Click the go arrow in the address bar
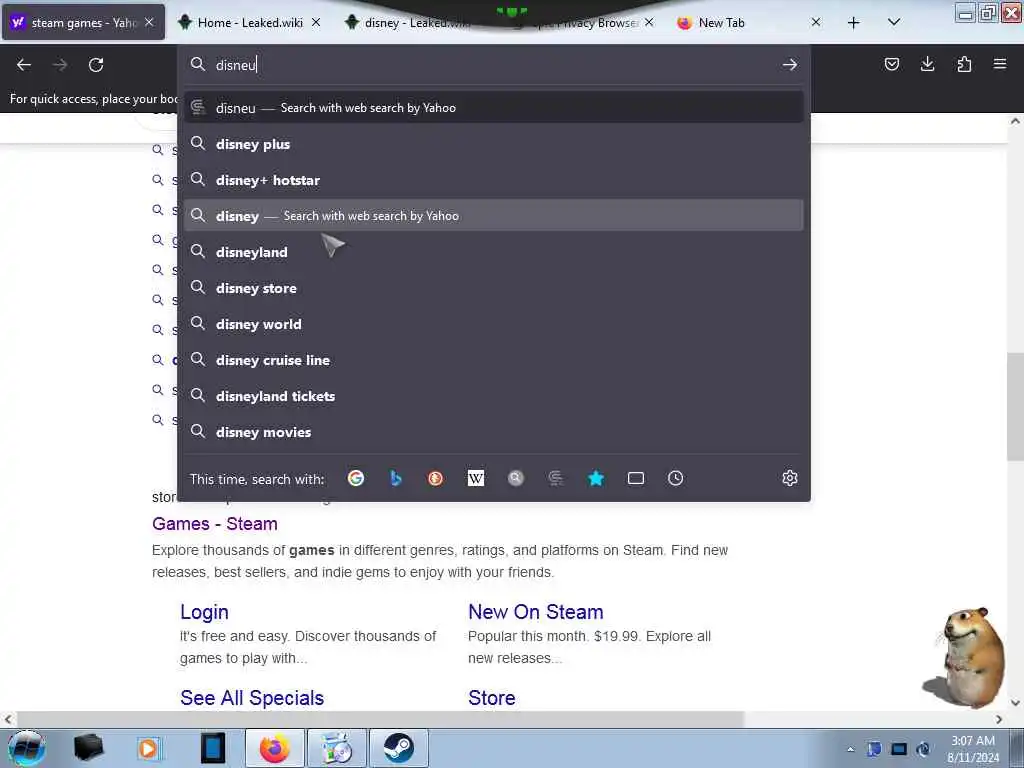This screenshot has height=768, width=1024. (x=790, y=65)
